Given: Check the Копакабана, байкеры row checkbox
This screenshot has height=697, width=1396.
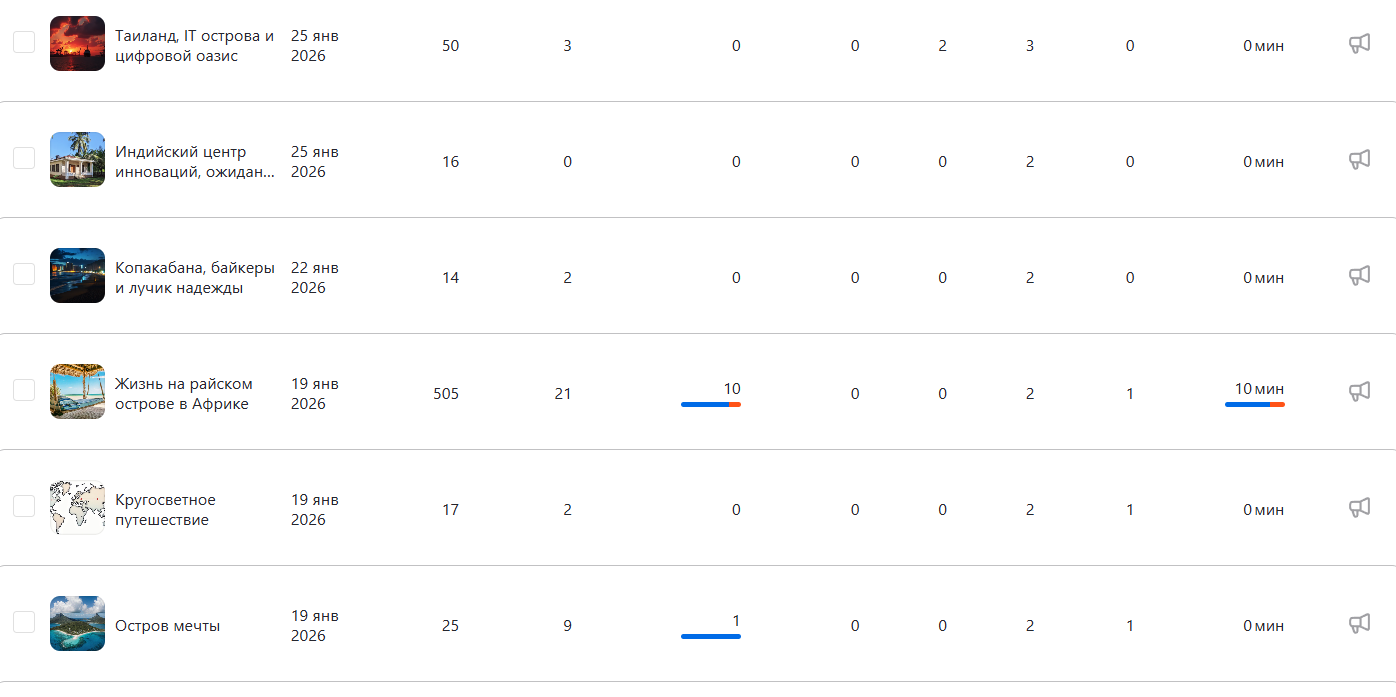Looking at the screenshot, I should (24, 274).
